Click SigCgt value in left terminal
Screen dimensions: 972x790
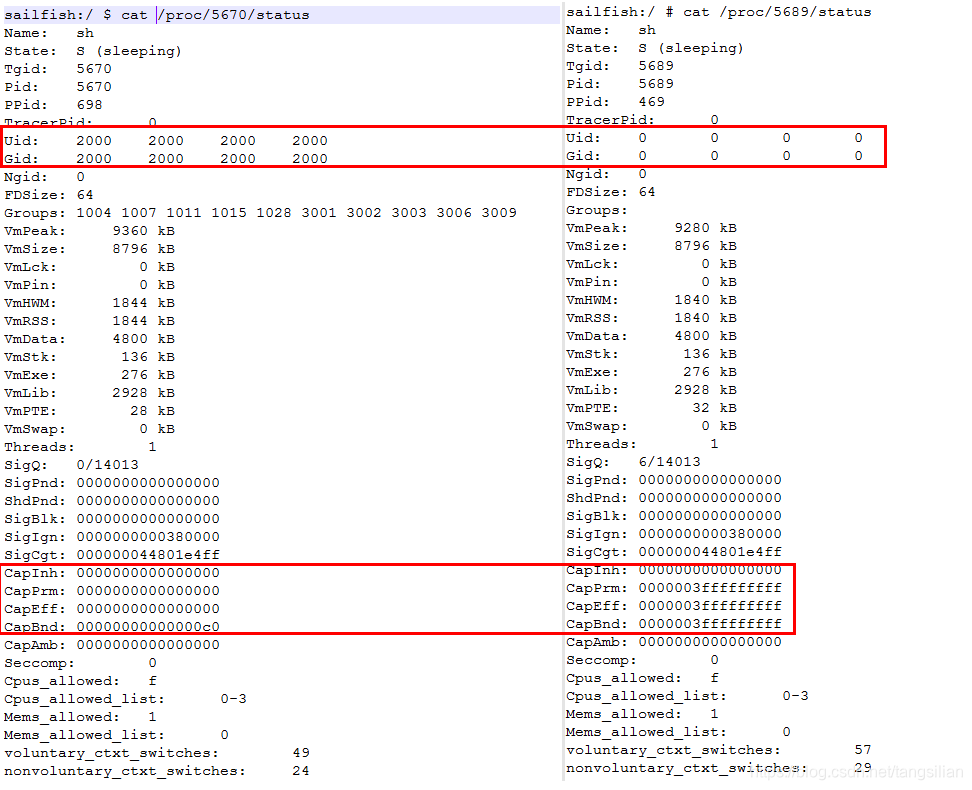click(x=148, y=554)
